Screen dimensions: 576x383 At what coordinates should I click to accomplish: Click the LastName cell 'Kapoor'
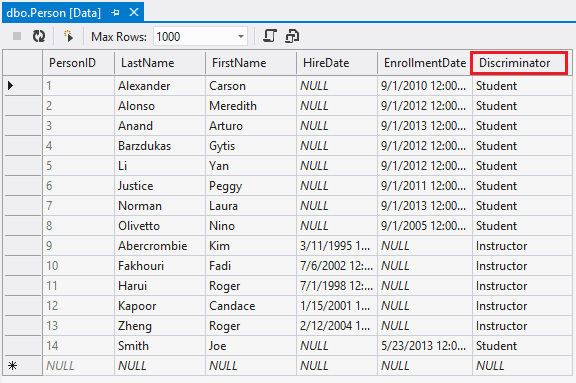click(x=160, y=306)
